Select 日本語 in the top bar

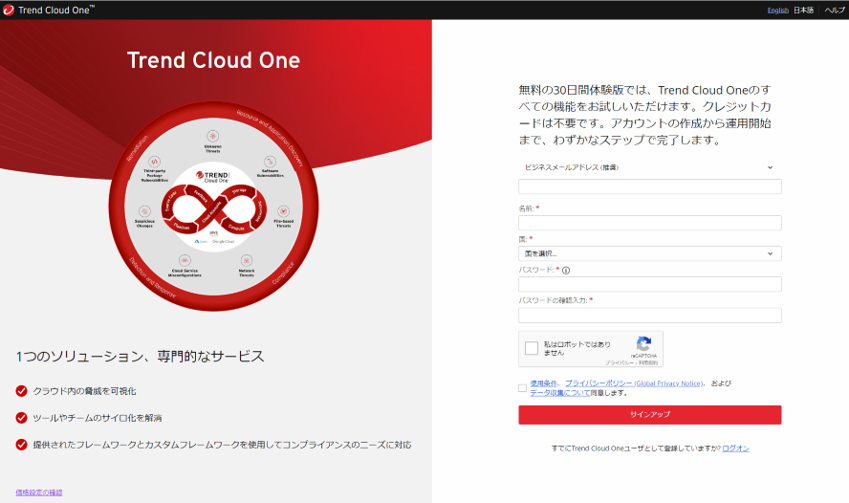[x=803, y=10]
